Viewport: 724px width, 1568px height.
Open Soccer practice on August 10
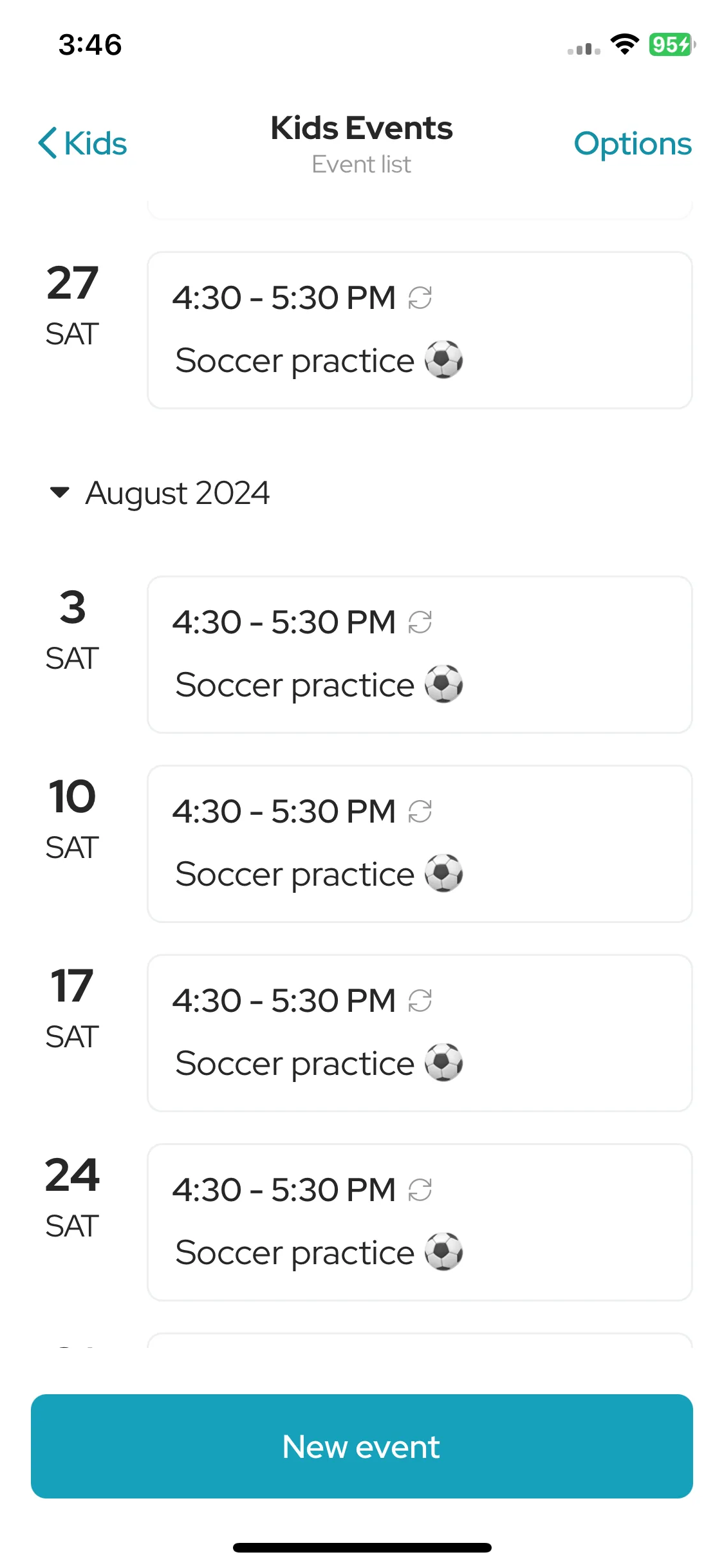[420, 844]
